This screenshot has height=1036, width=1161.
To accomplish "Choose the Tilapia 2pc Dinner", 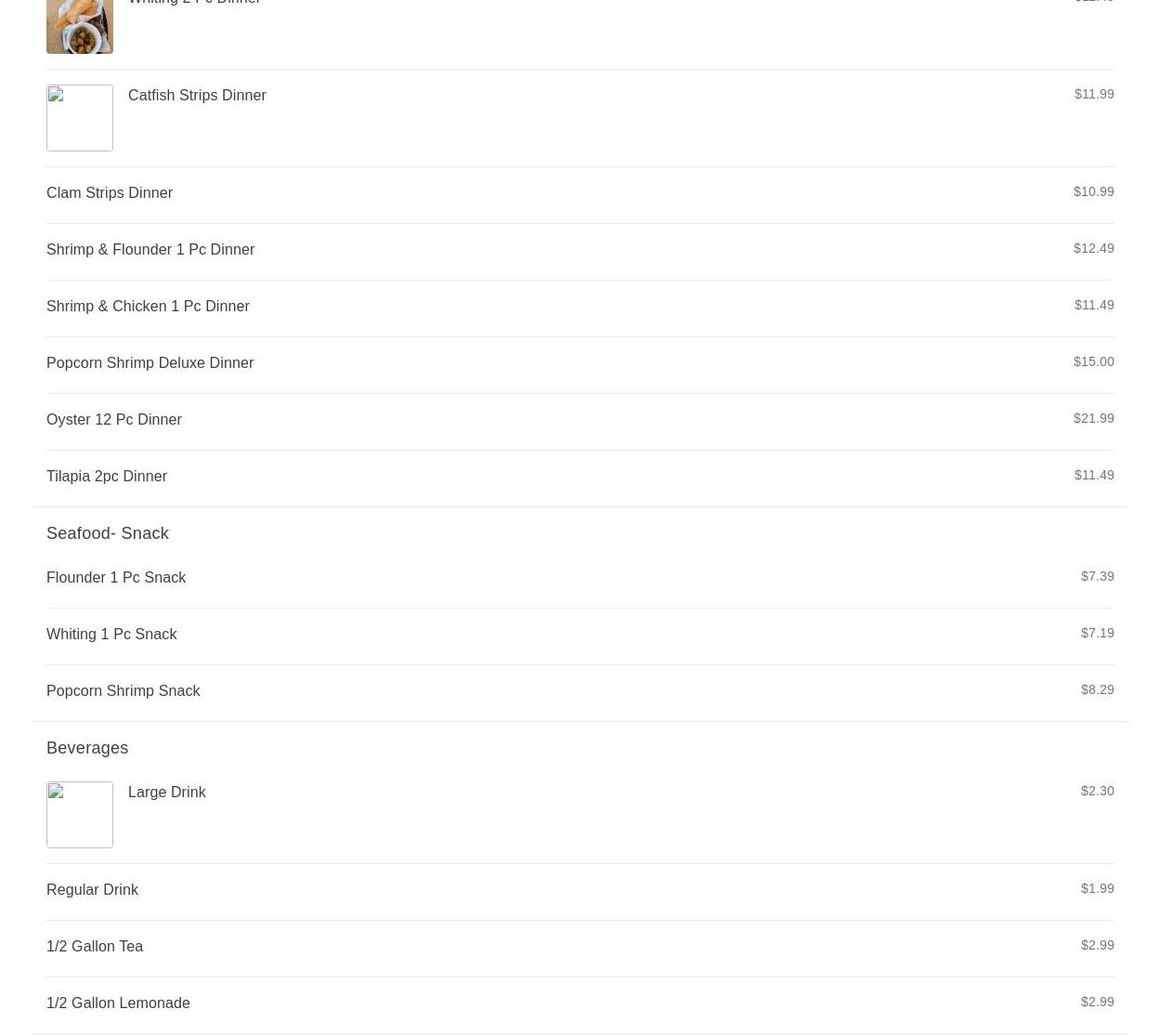I will coord(580,479).
